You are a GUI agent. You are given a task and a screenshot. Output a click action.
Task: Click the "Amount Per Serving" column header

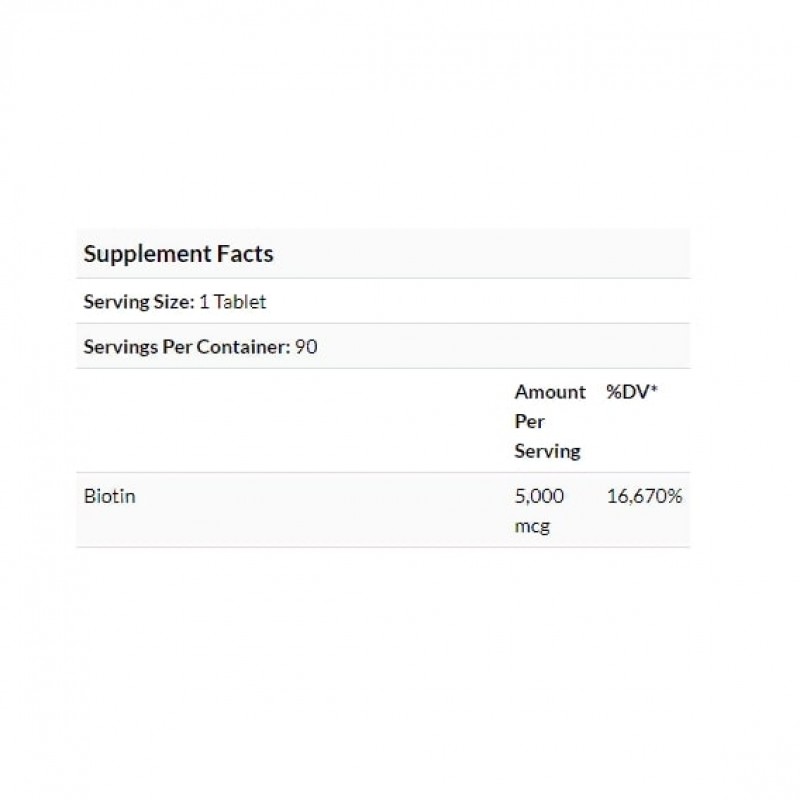(x=549, y=421)
